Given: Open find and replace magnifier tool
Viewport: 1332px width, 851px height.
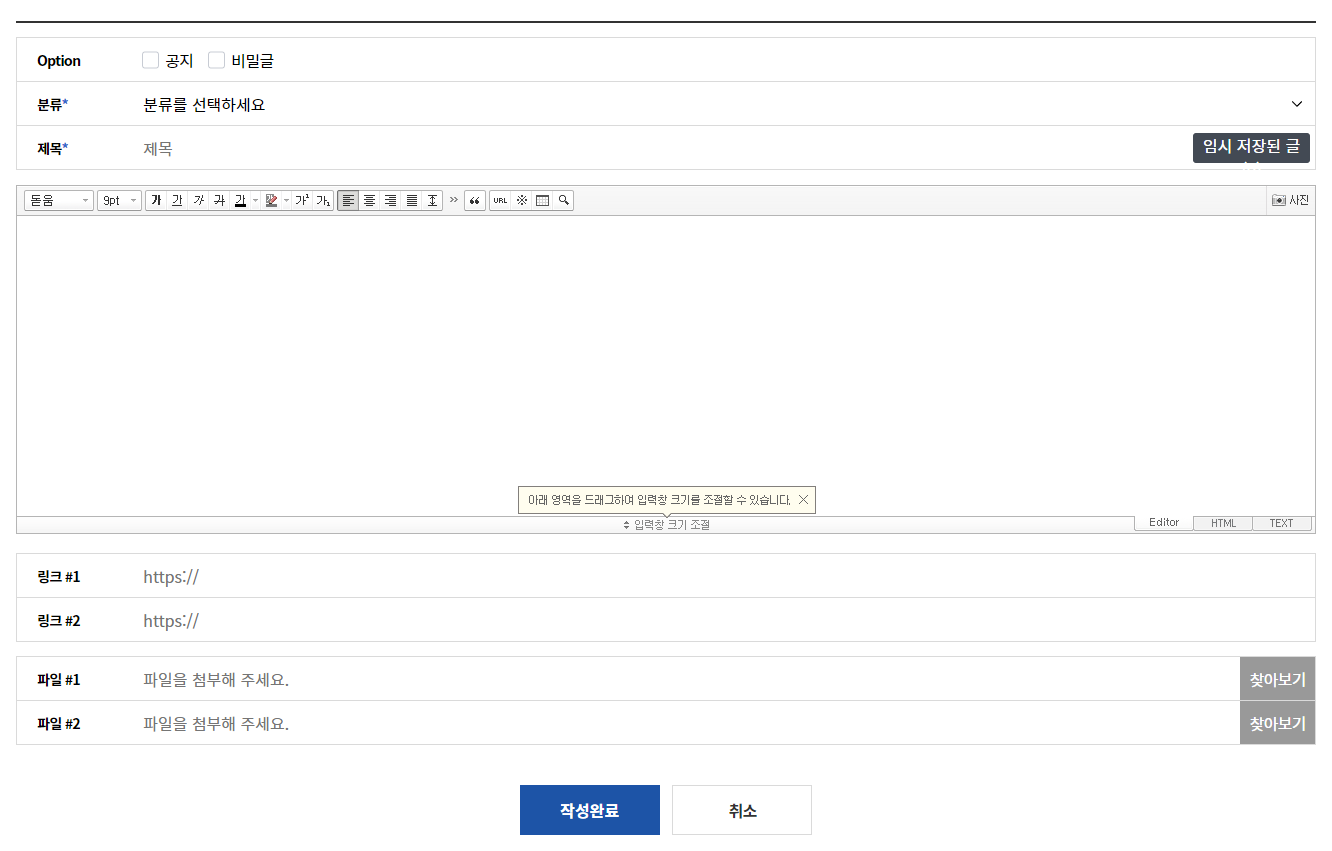Looking at the screenshot, I should click(564, 201).
